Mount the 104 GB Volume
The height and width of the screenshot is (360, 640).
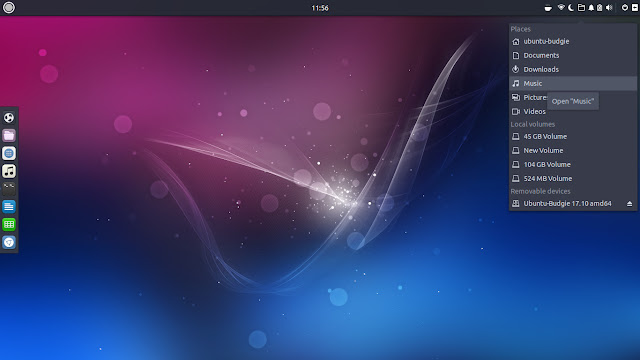[x=573, y=164]
